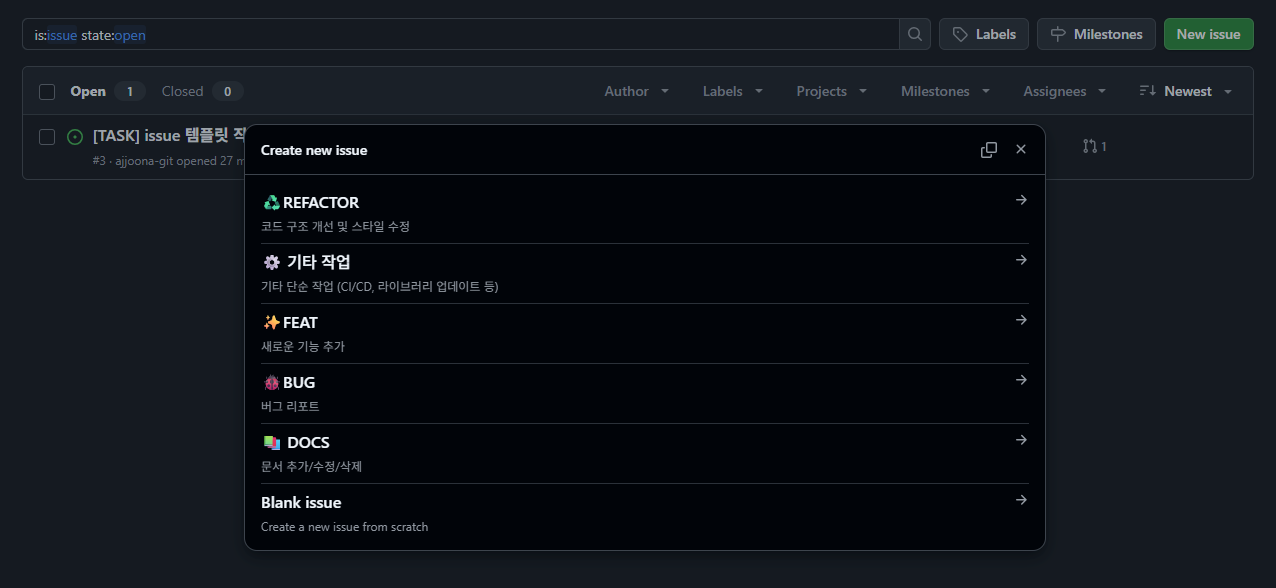Select the Blank issue option
The height and width of the screenshot is (588, 1276).
pyautogui.click(x=301, y=503)
